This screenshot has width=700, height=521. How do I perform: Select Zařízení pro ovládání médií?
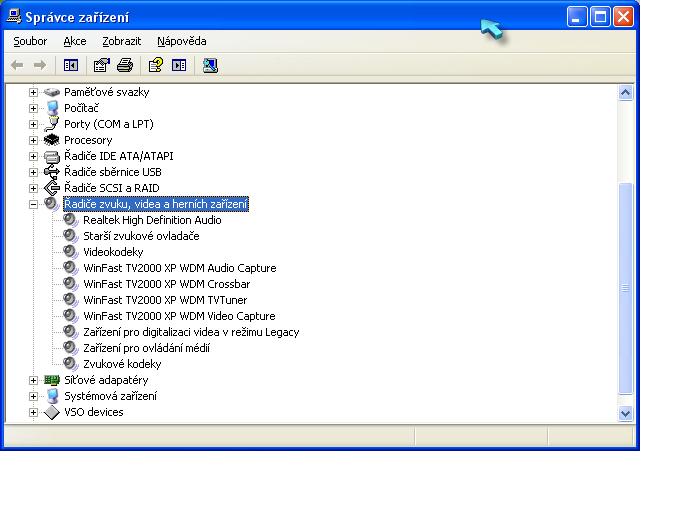point(146,348)
